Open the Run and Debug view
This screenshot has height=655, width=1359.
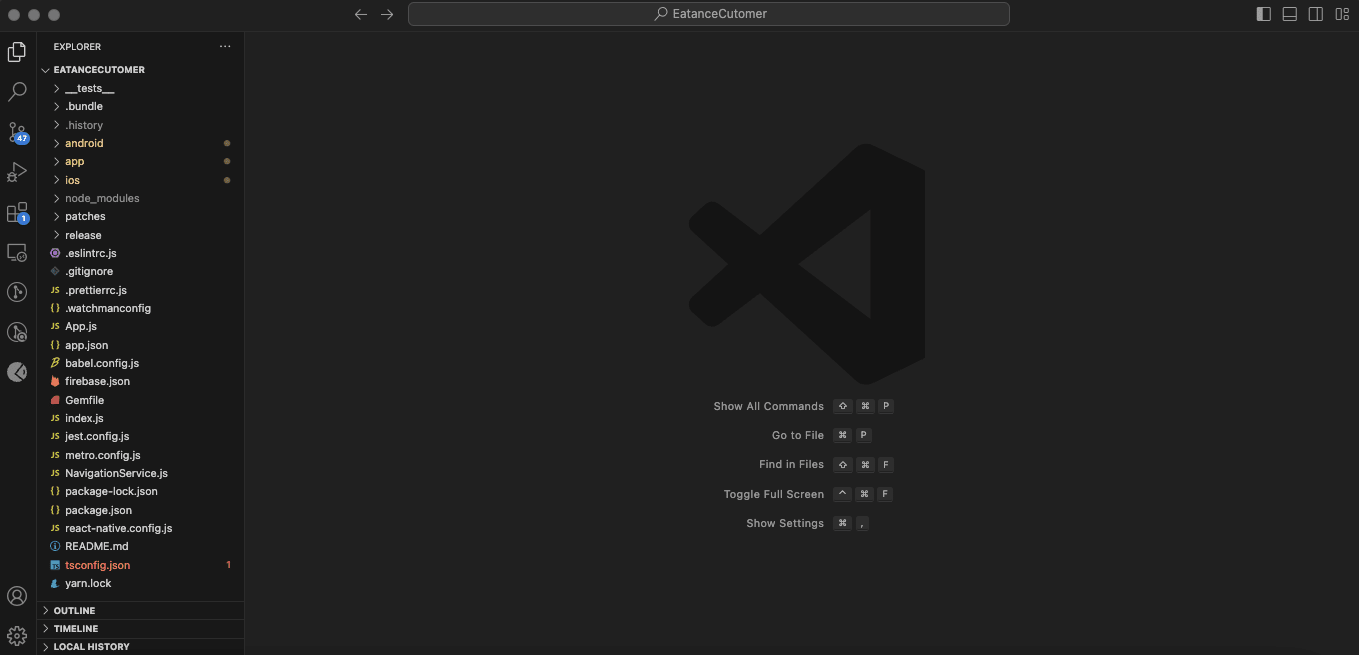17,172
